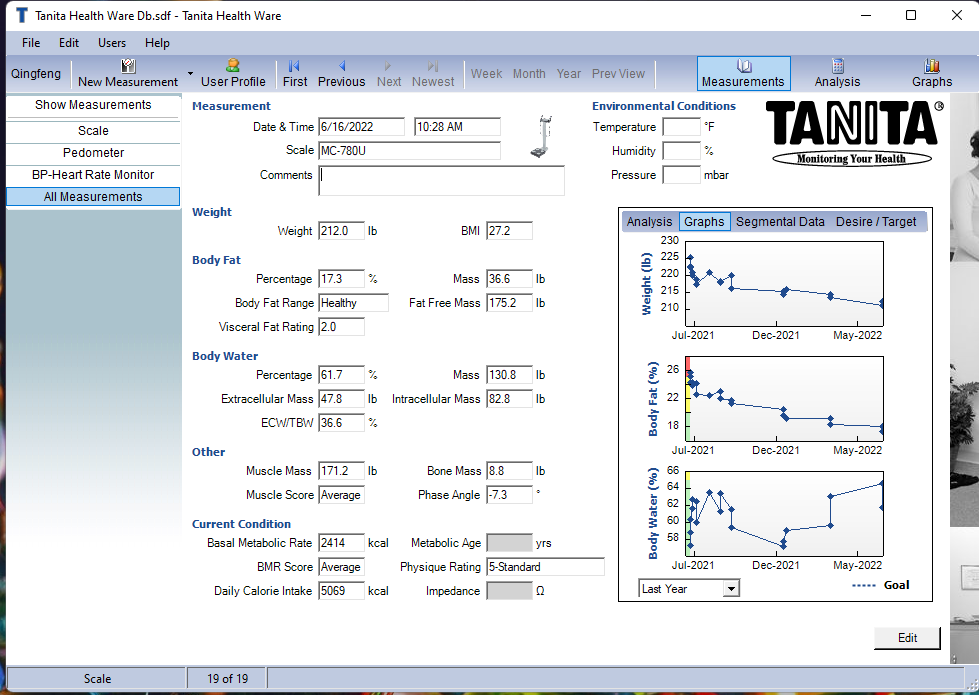Click the 19 of 19 status text
Viewport: 979px width, 695px height.
pos(227,679)
